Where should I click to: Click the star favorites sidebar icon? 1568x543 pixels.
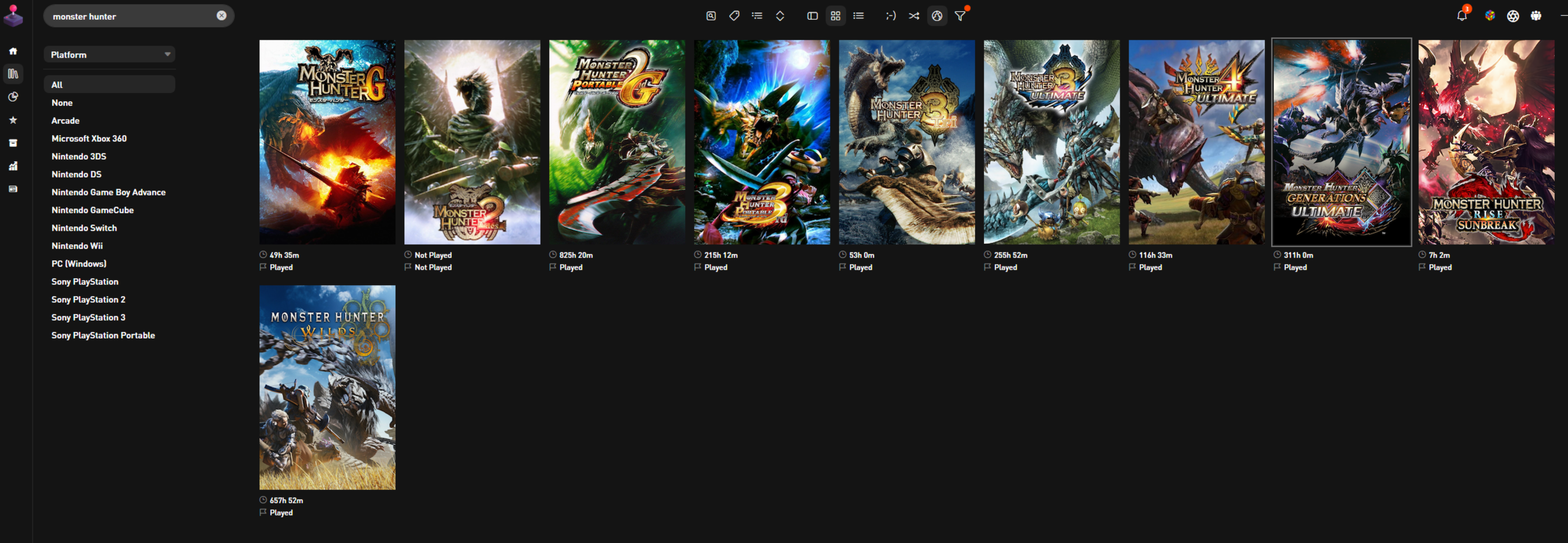click(x=13, y=120)
